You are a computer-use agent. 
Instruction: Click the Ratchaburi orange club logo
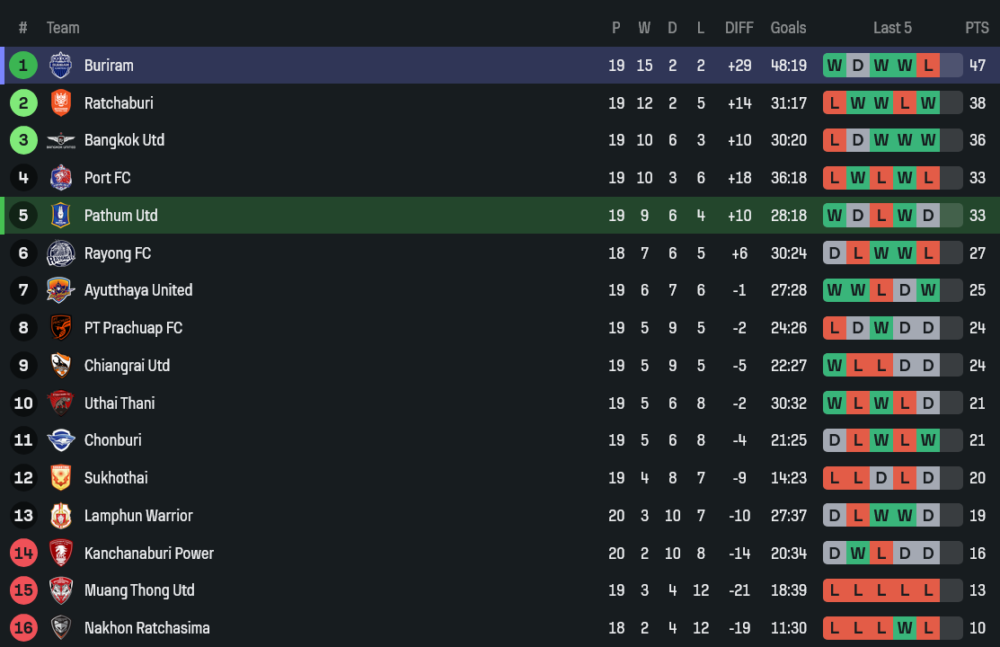point(61,103)
